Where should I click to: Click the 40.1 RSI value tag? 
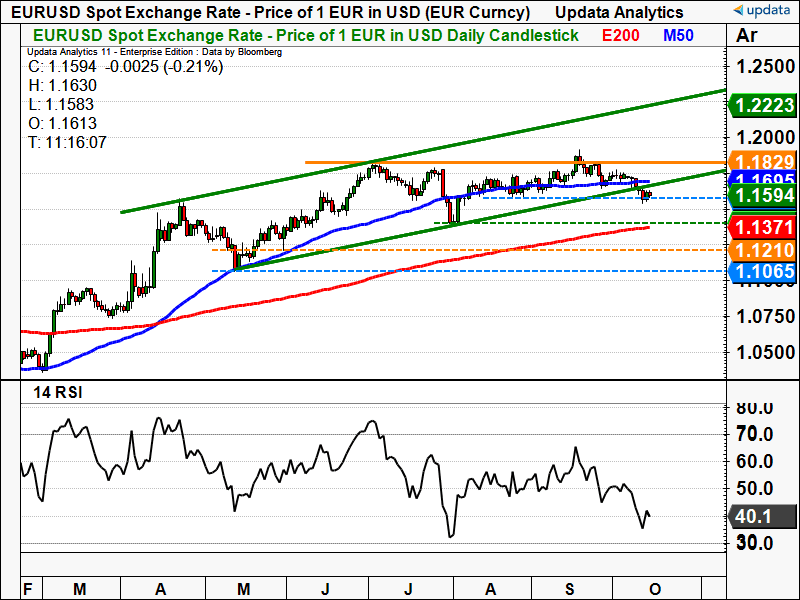click(751, 517)
